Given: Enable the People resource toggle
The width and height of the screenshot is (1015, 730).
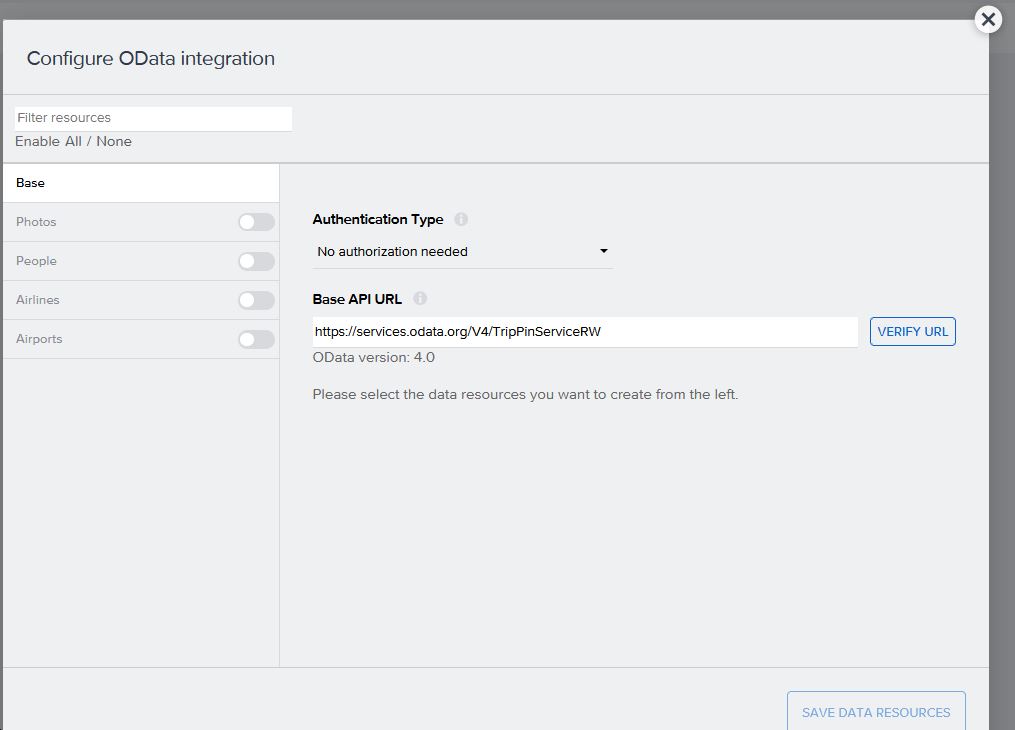Looking at the screenshot, I should pos(256,261).
